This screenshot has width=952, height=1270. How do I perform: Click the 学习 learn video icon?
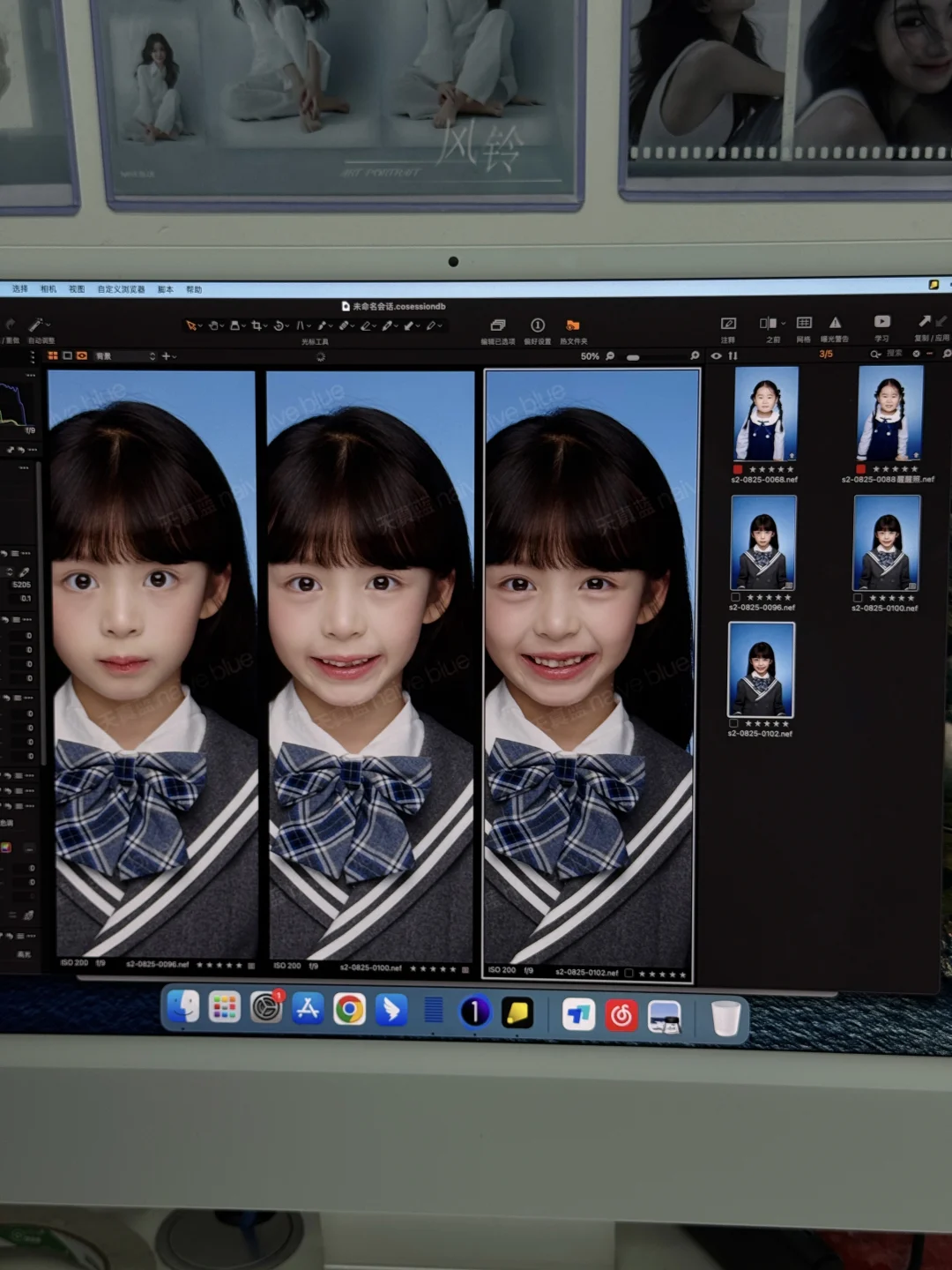pyautogui.click(x=881, y=322)
